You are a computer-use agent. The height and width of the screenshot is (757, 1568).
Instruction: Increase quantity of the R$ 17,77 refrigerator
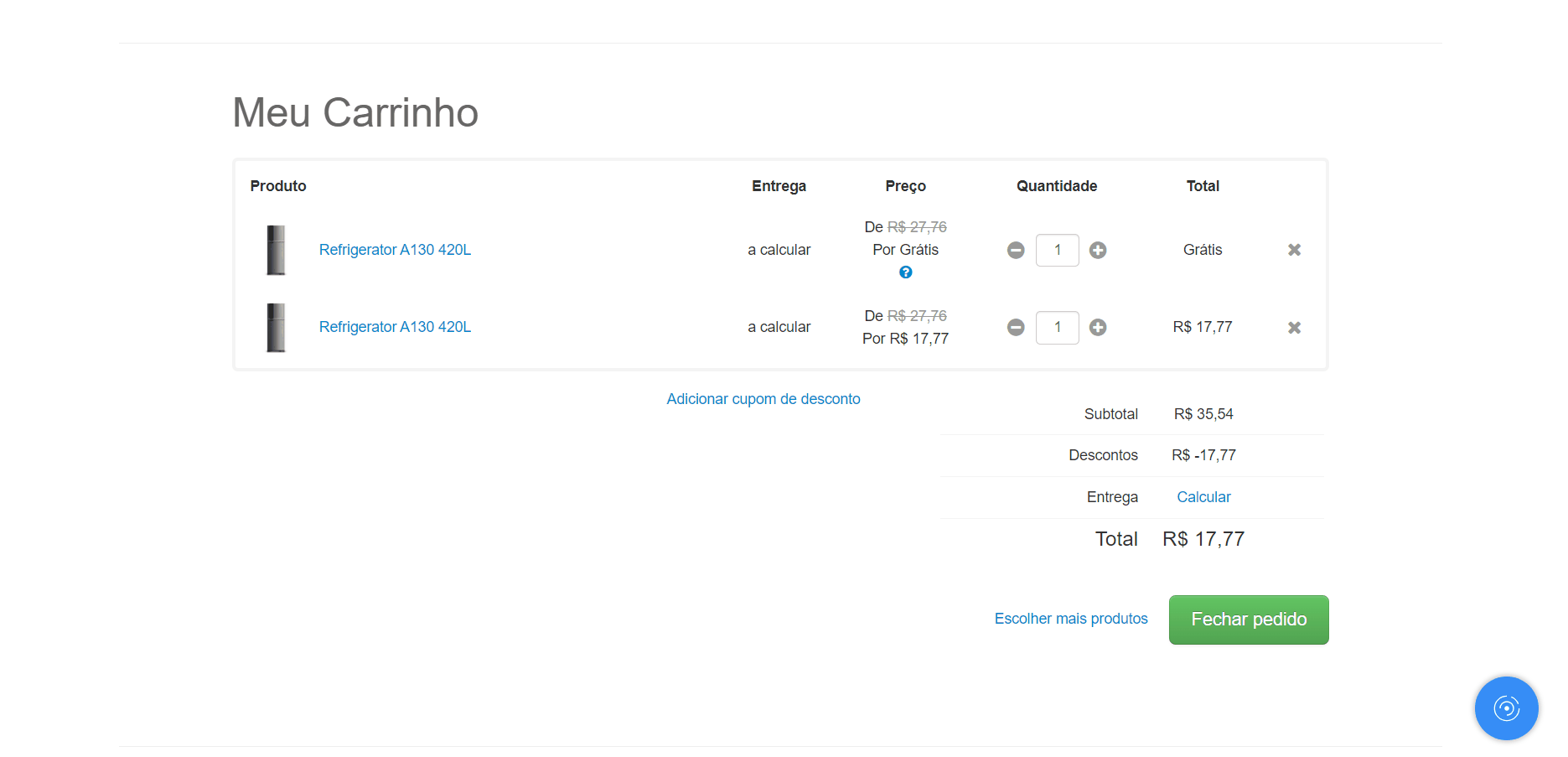1099,327
